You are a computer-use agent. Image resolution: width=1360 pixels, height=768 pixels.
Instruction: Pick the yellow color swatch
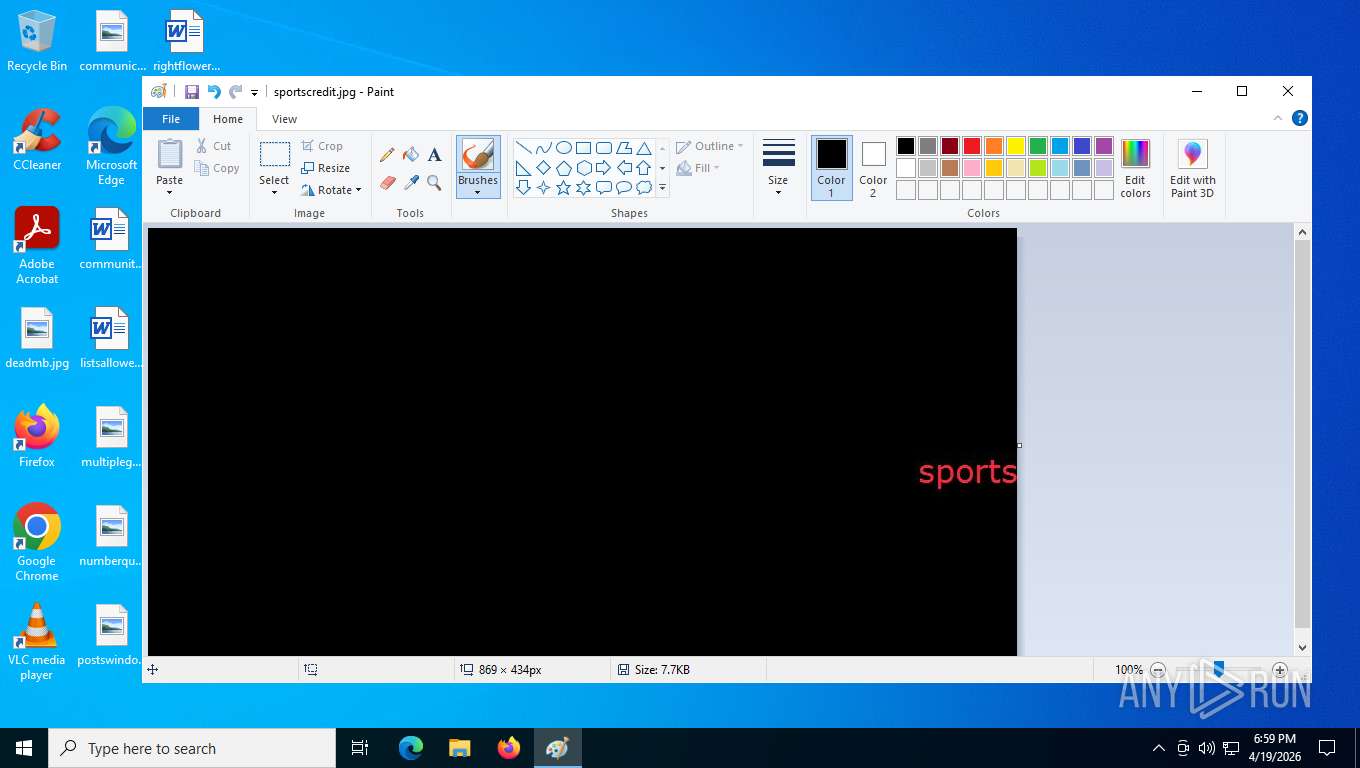pos(1016,146)
